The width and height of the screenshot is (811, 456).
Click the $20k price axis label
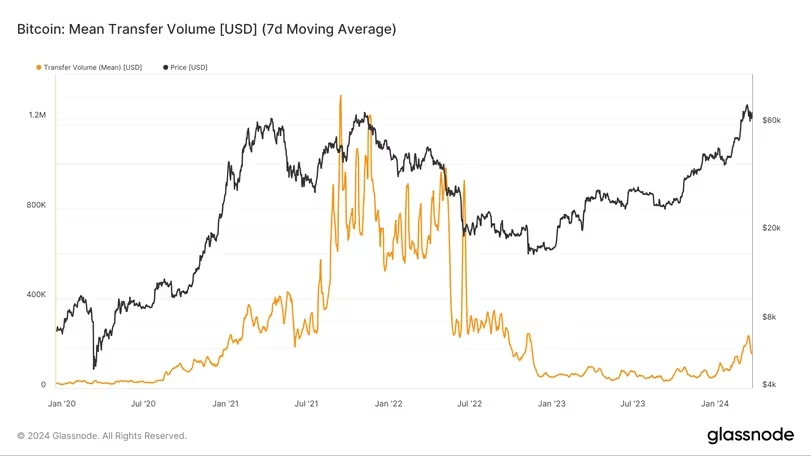[x=771, y=228]
